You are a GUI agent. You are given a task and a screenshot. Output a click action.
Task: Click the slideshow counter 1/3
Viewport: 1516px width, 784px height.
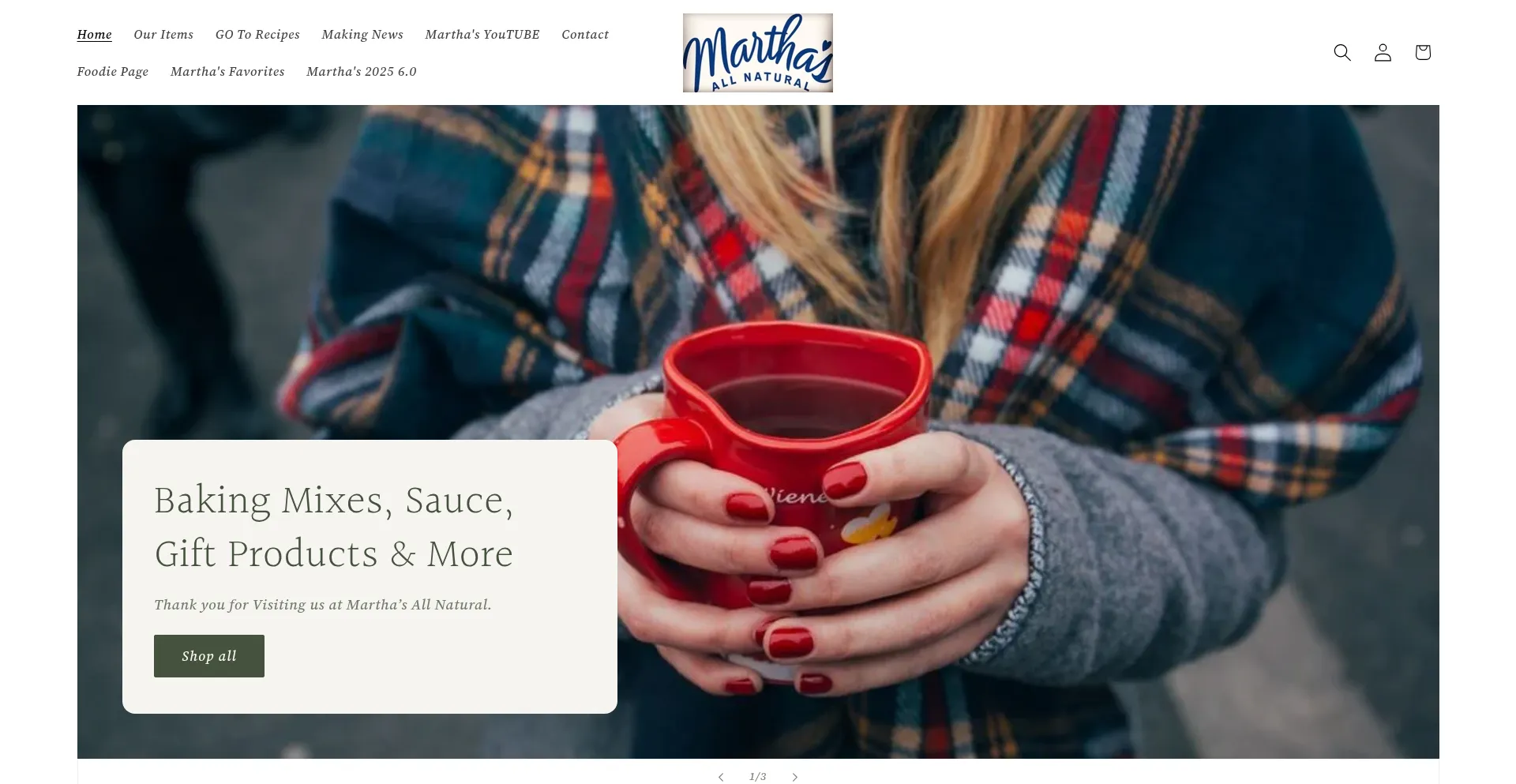tap(758, 777)
